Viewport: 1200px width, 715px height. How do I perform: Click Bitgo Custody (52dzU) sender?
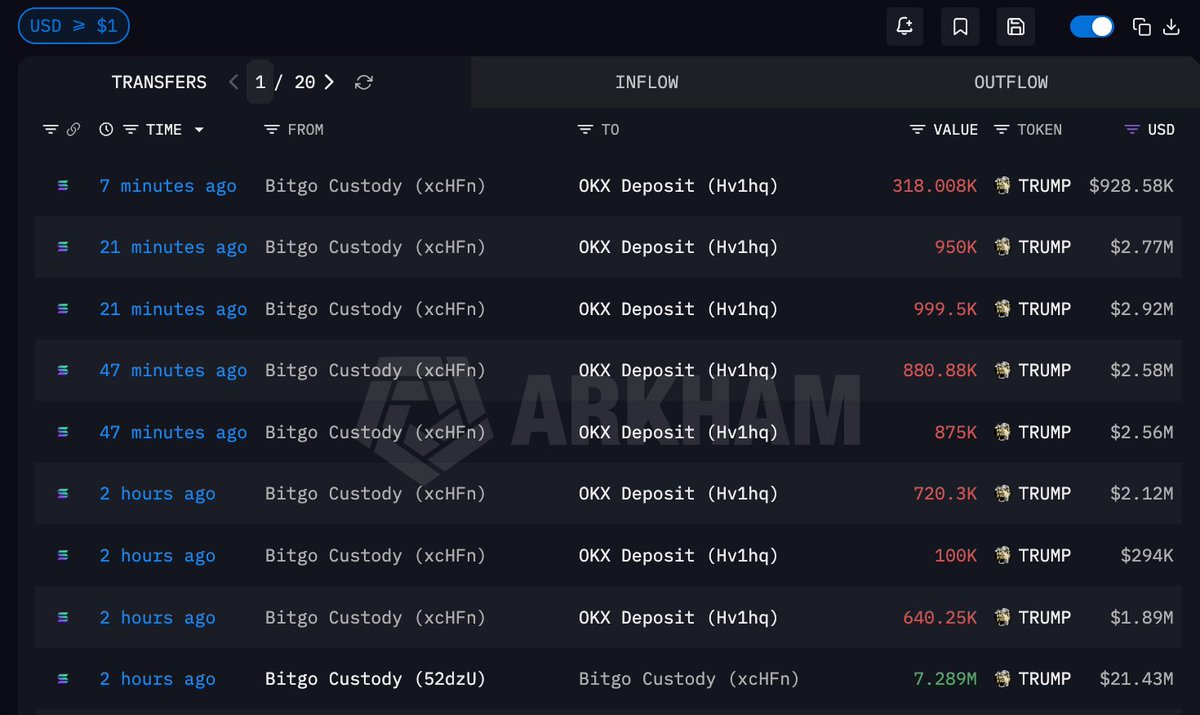pos(375,679)
